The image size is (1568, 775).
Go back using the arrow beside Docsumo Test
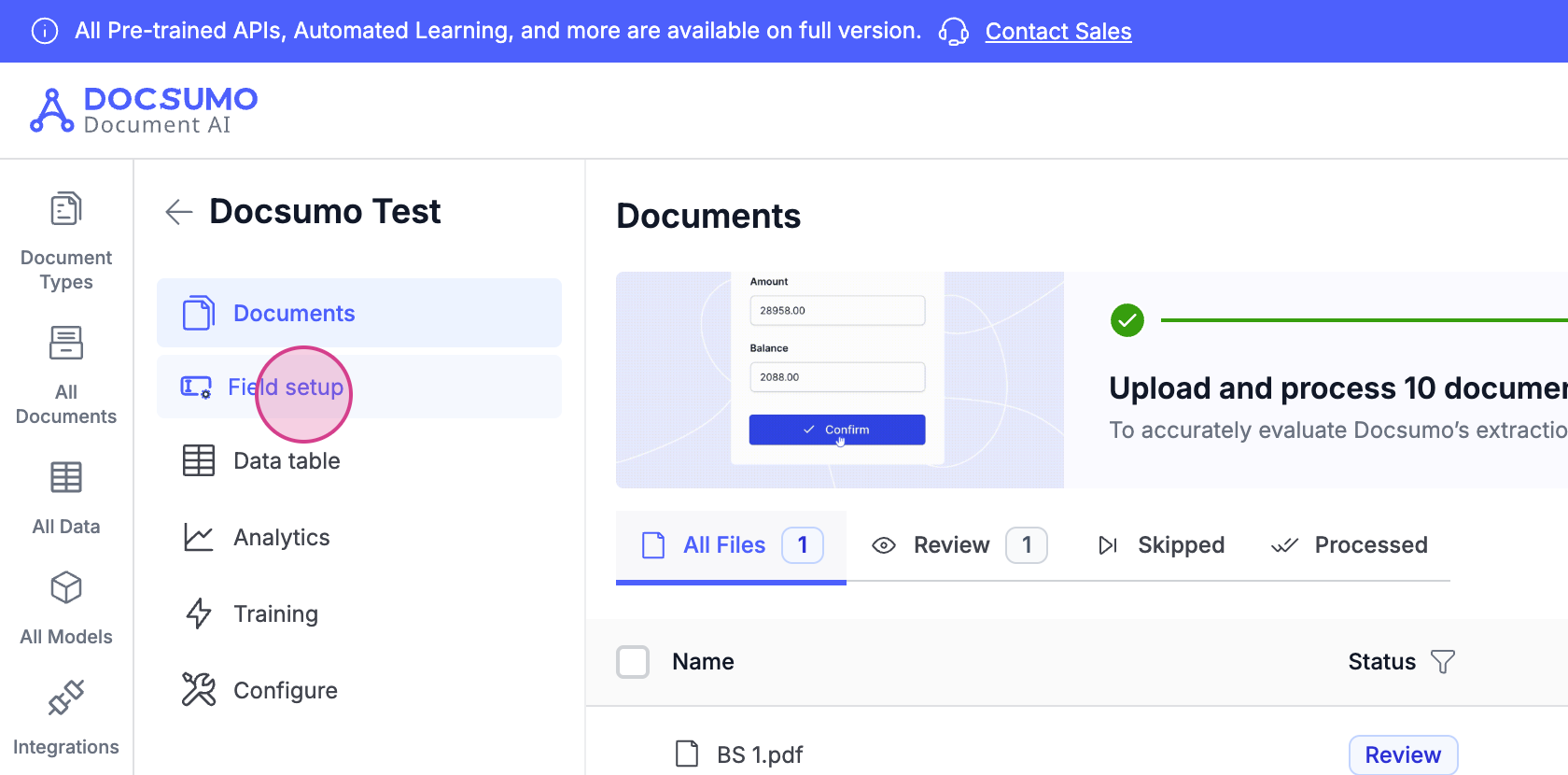click(178, 212)
